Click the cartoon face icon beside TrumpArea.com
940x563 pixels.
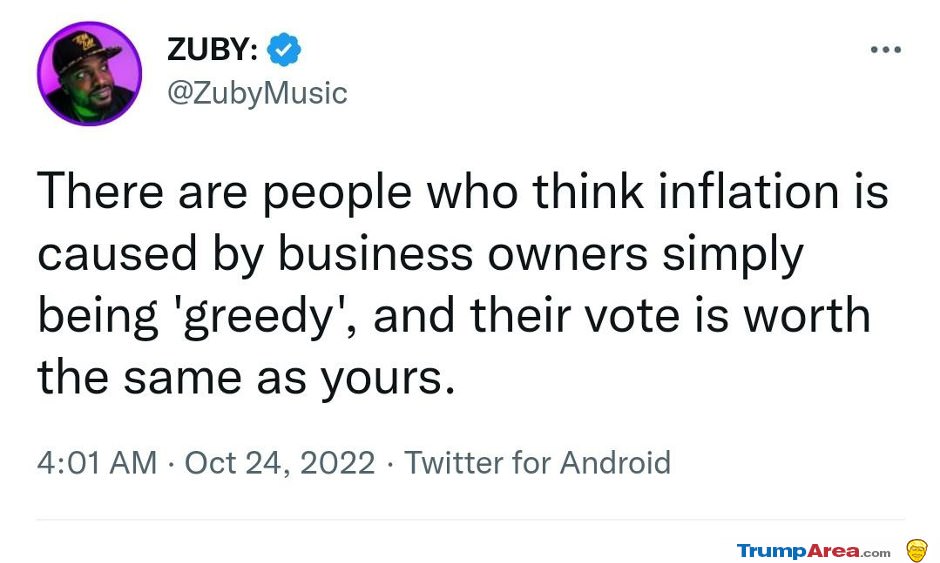[916, 550]
